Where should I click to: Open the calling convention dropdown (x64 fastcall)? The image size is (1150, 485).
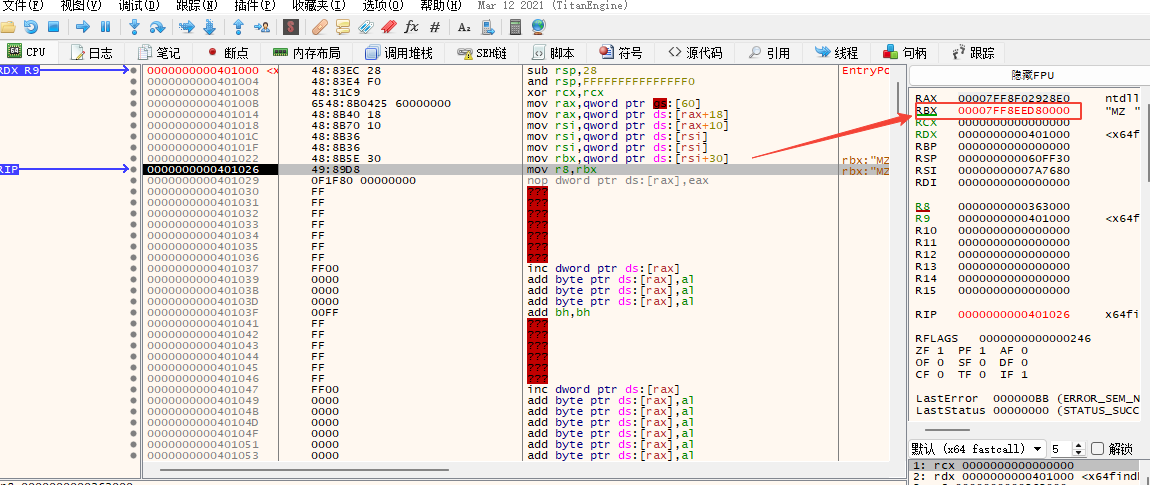[977, 448]
